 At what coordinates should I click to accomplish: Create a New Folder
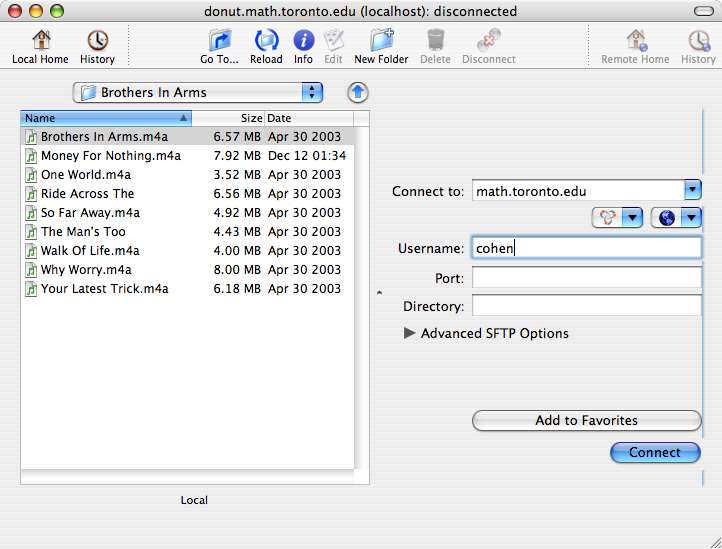[x=381, y=47]
